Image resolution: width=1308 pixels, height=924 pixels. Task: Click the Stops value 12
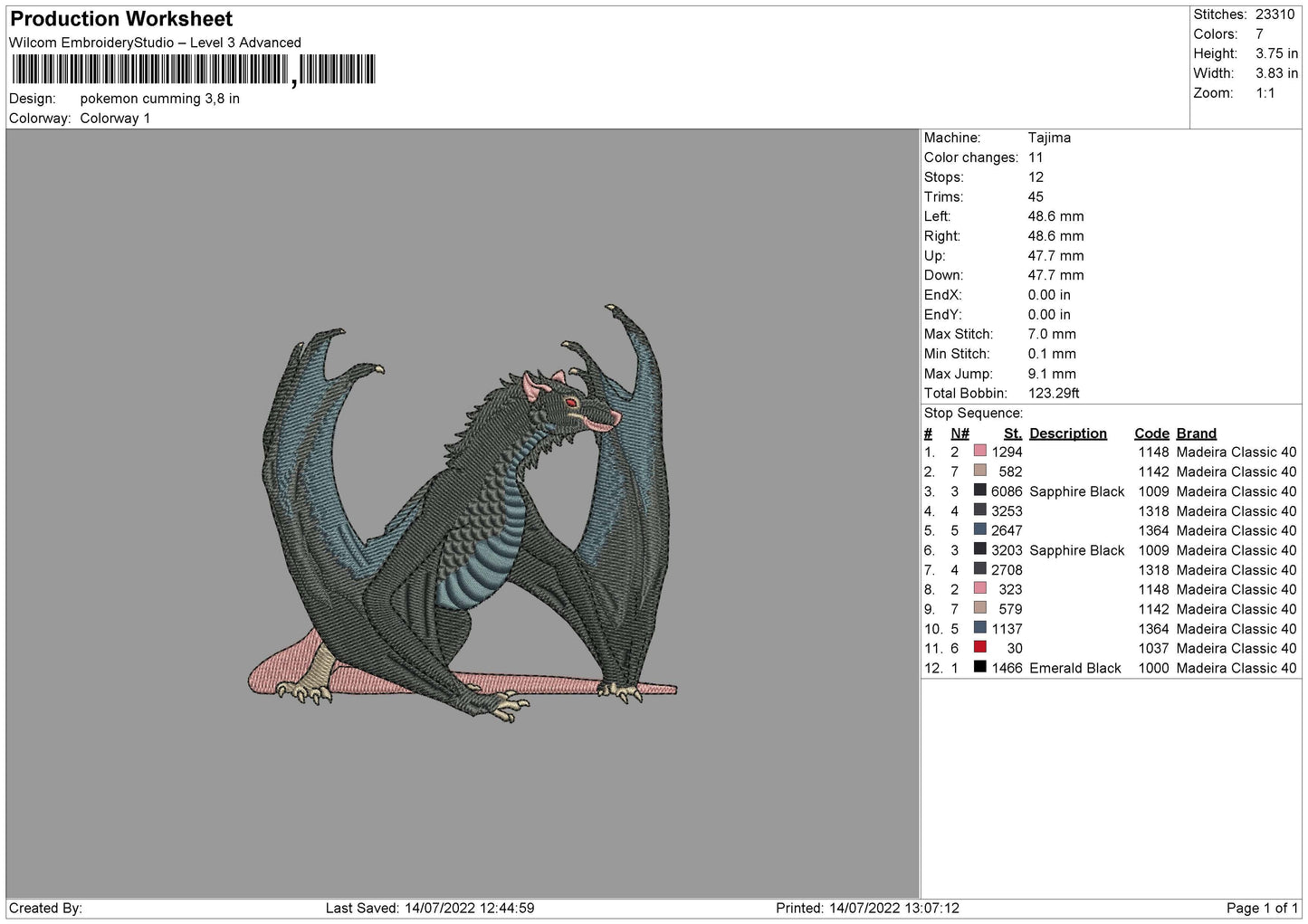[1036, 177]
